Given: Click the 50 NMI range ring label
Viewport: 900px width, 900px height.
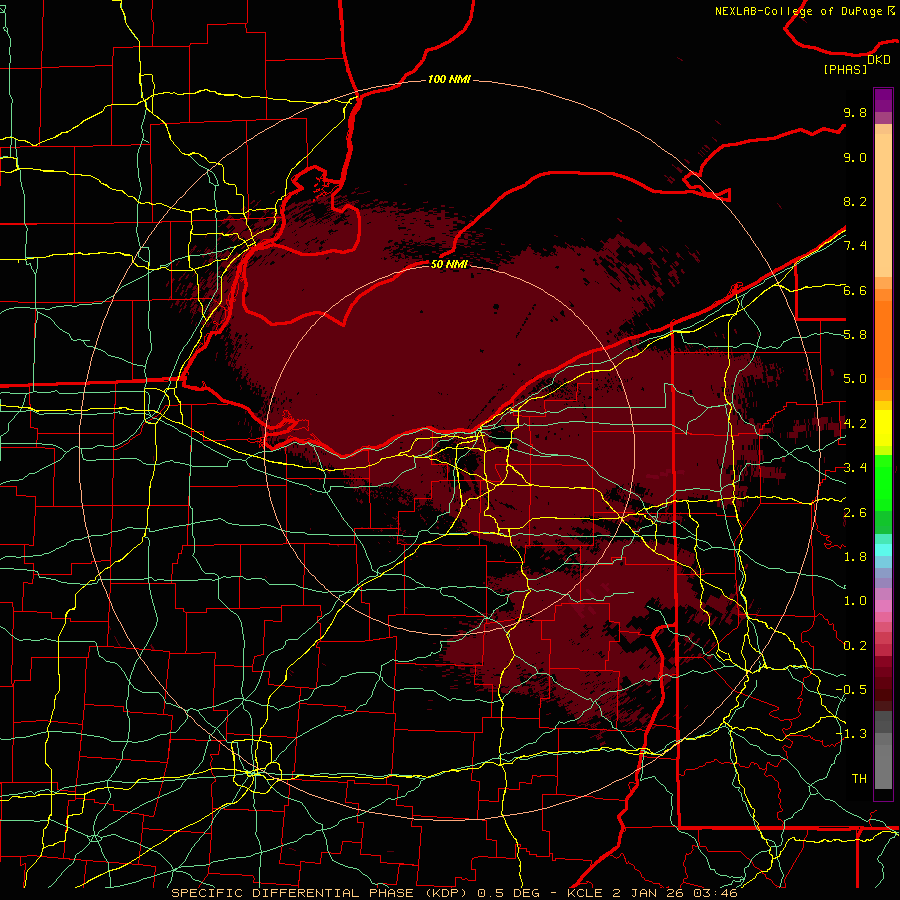Looking at the screenshot, I should tap(449, 264).
